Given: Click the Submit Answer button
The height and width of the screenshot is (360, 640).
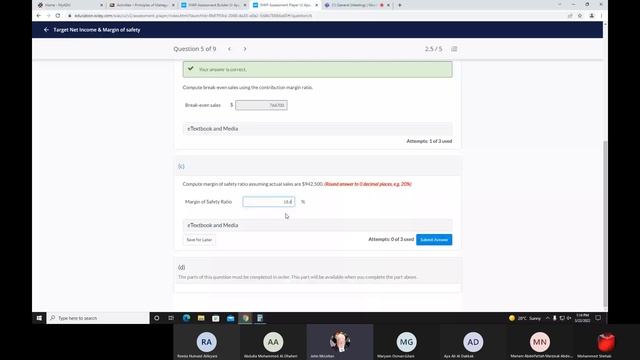Looking at the screenshot, I should pos(434,240).
